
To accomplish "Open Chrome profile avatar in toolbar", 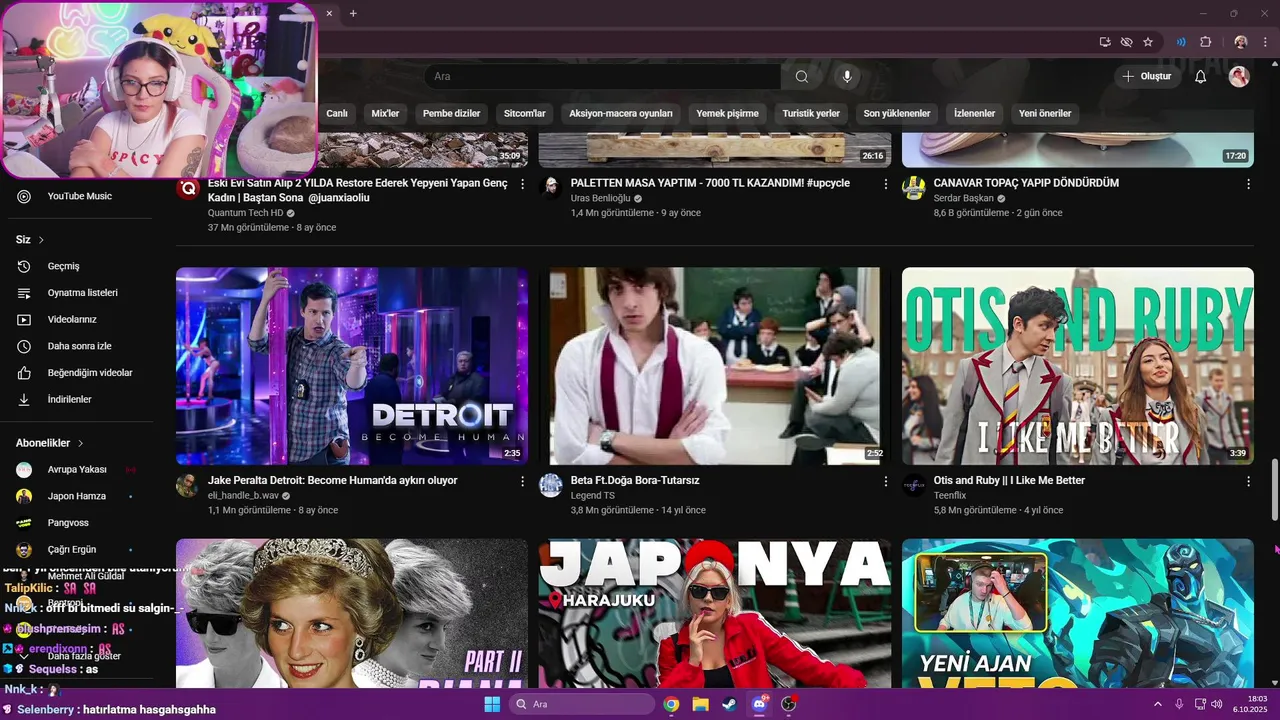I will click(1241, 42).
